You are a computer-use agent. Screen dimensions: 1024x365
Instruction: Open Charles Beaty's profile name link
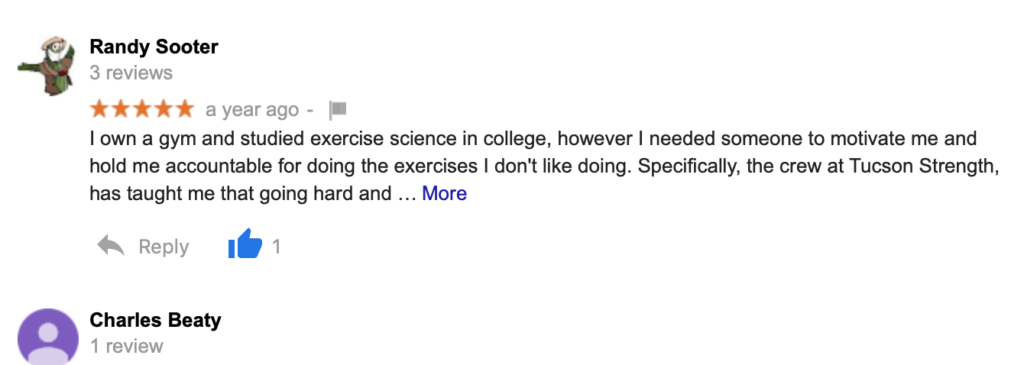point(155,321)
